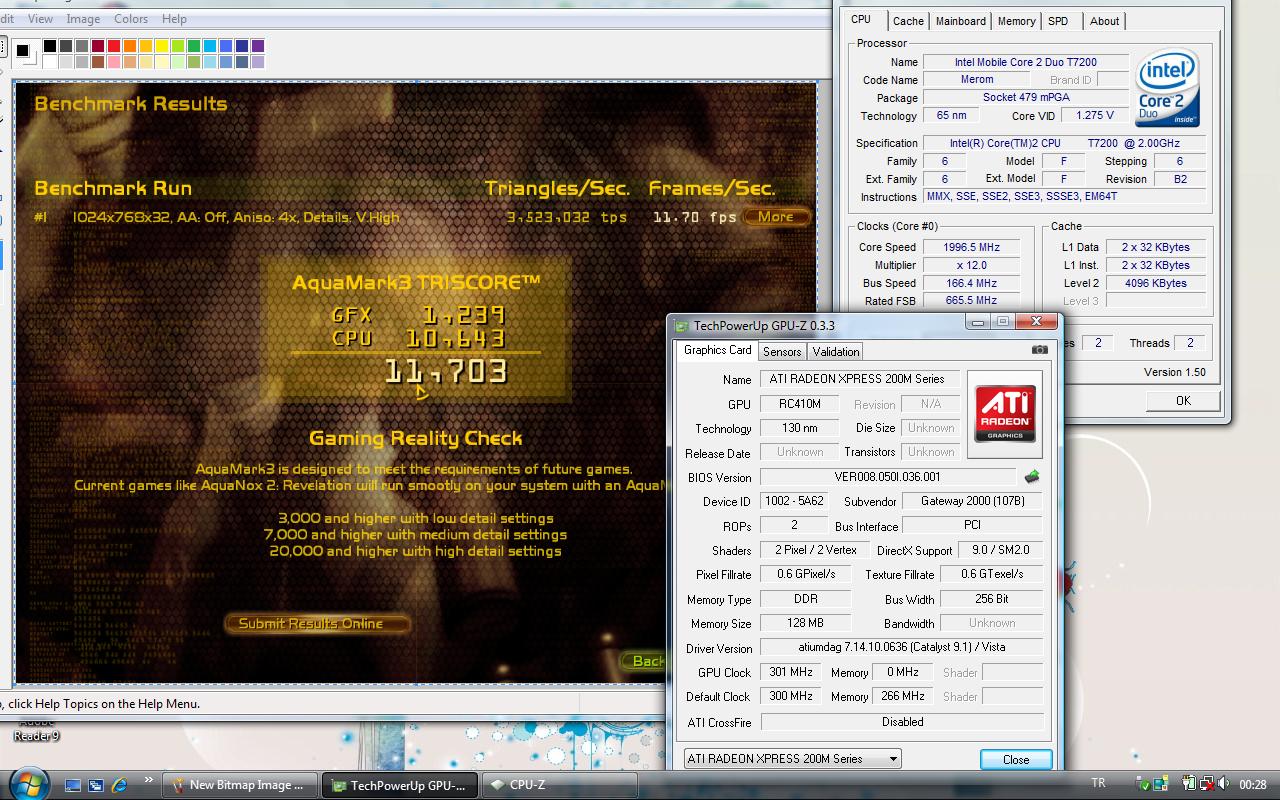Click the Bus Speed 166.4 MHz value
This screenshot has height=800, width=1280.
(971, 283)
